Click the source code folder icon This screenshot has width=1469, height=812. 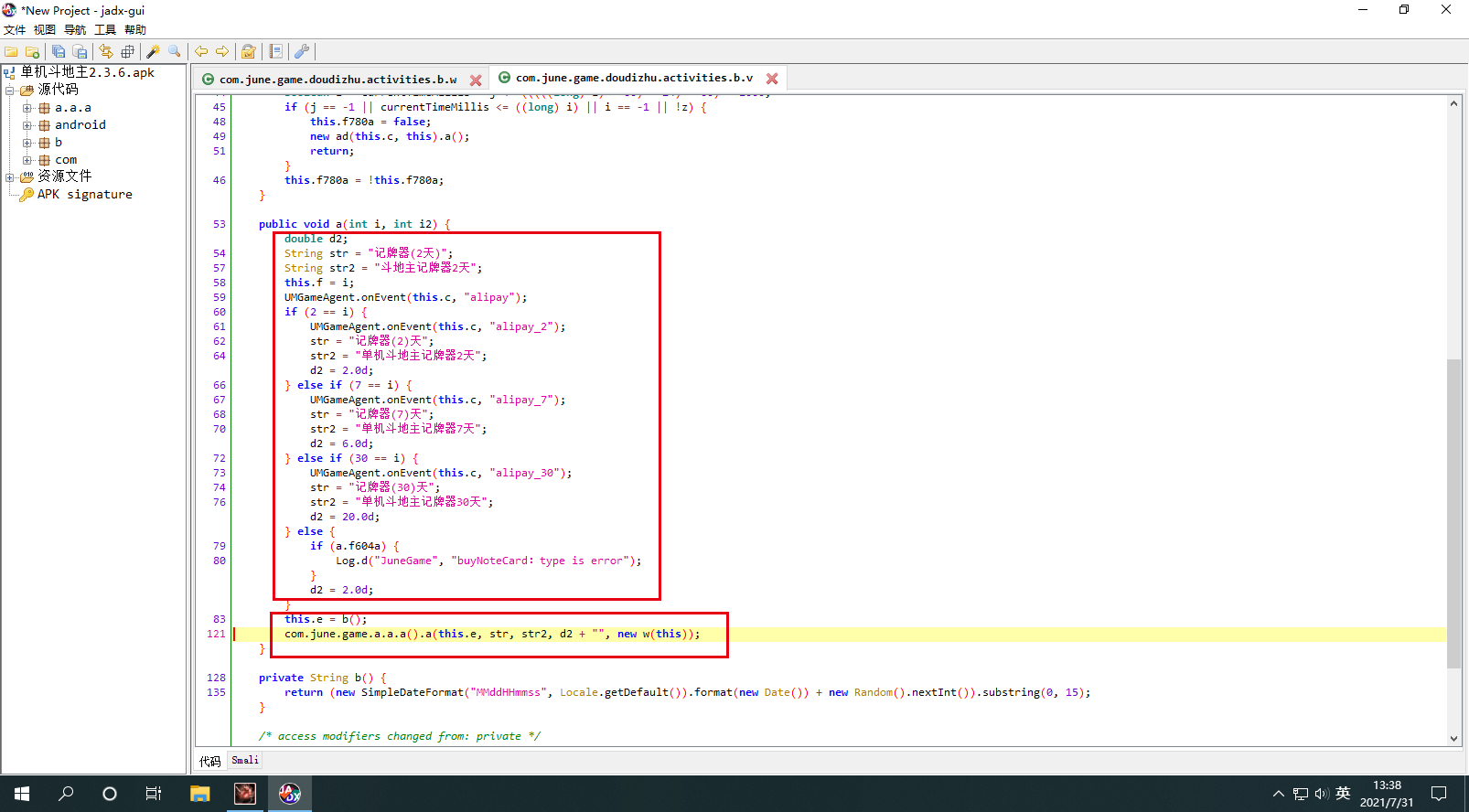27,90
